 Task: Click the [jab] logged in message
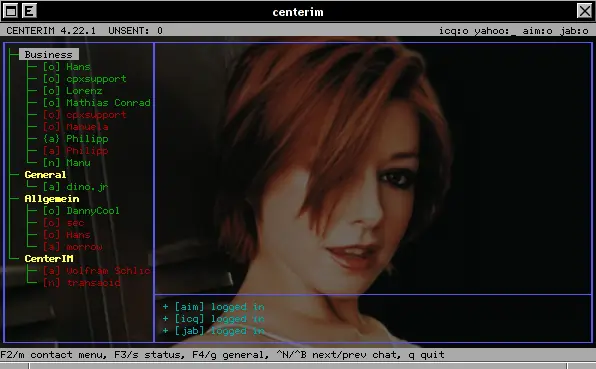click(x=213, y=331)
